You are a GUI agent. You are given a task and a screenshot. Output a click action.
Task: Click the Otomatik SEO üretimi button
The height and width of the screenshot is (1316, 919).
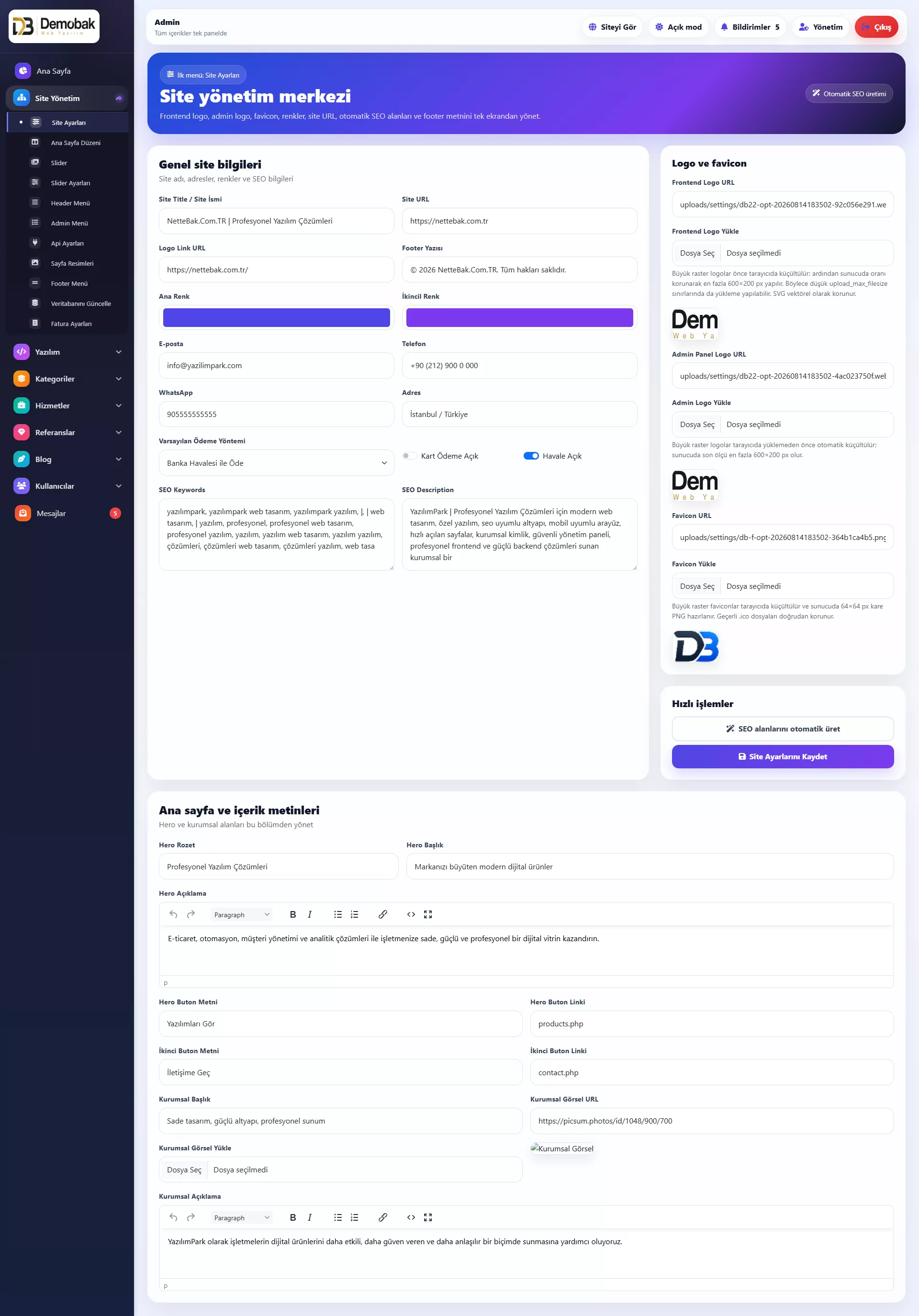click(x=849, y=93)
